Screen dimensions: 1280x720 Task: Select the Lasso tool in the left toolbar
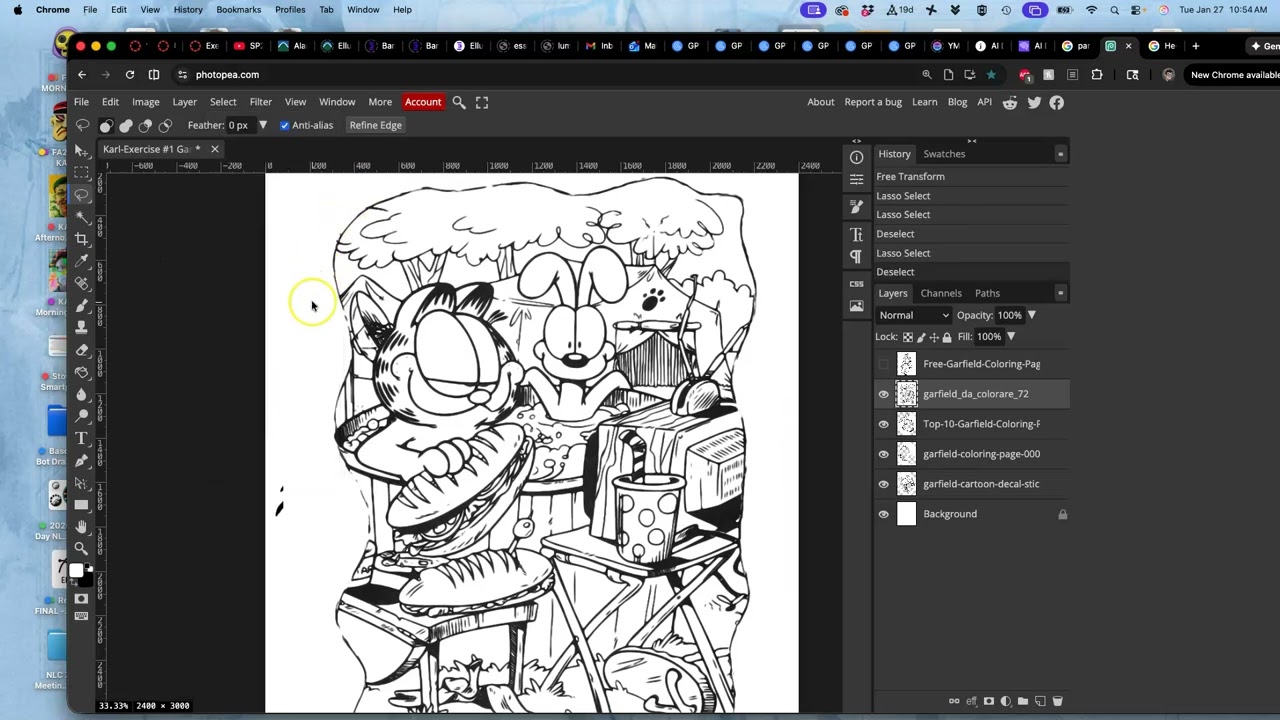click(82, 194)
